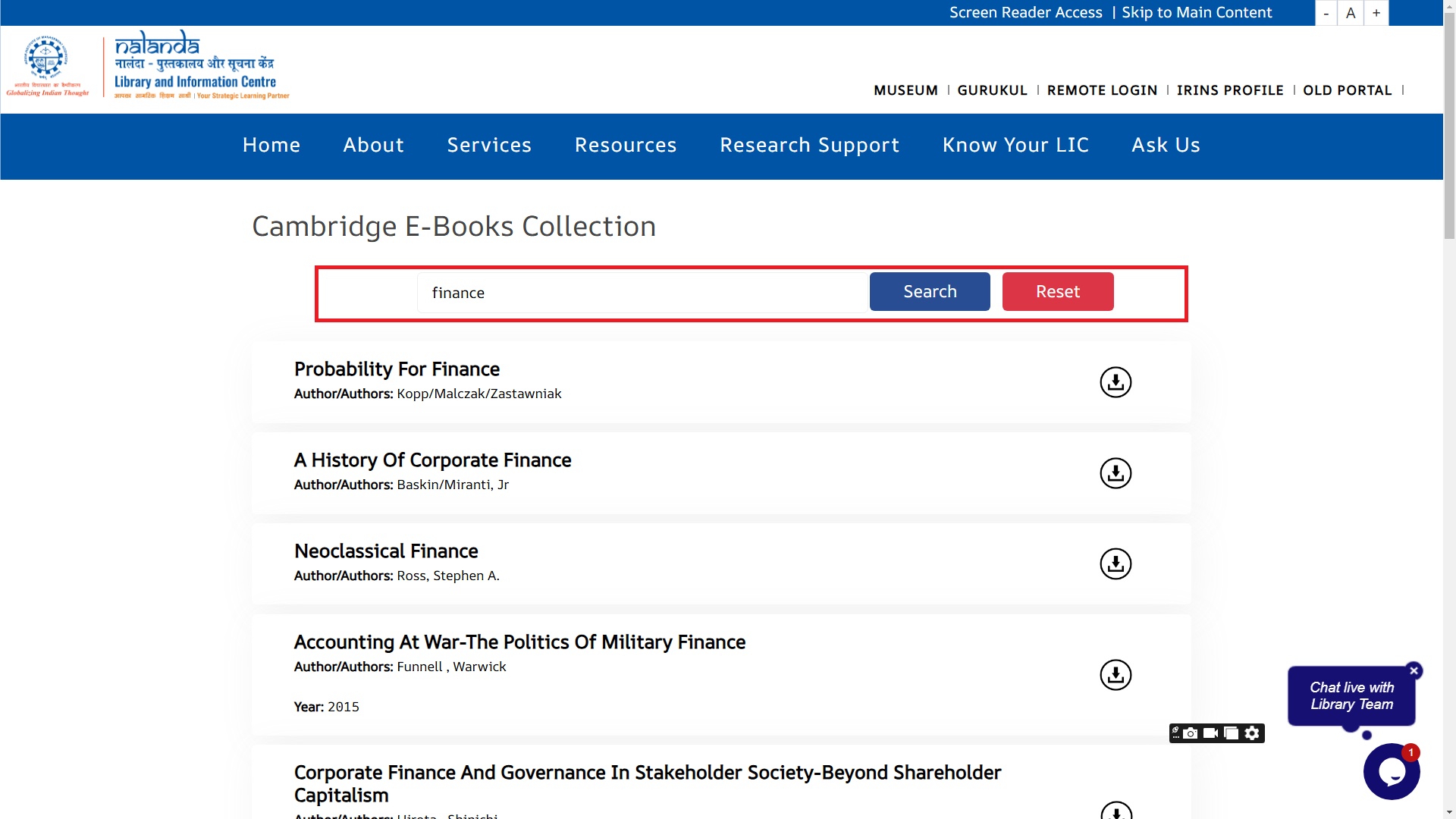Open the Services menu
1456x819 pixels.
pos(489,145)
